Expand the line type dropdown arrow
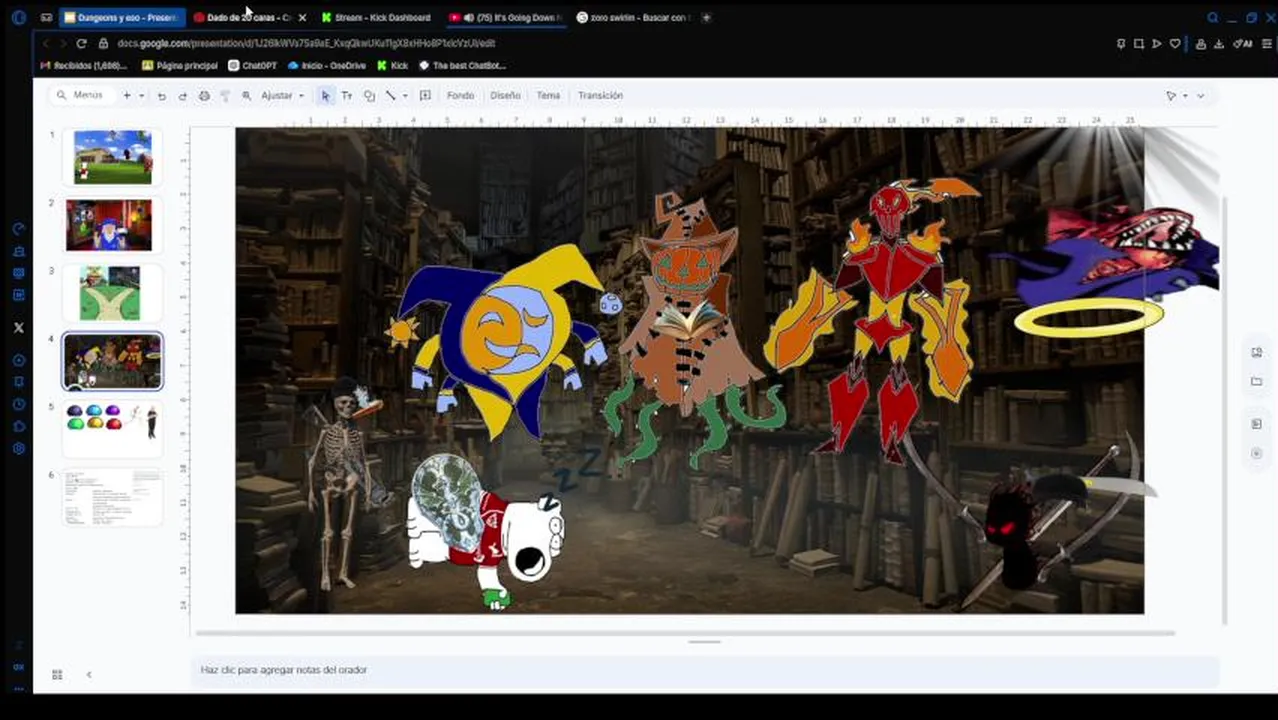Viewport: 1278px width, 720px height. tap(405, 96)
